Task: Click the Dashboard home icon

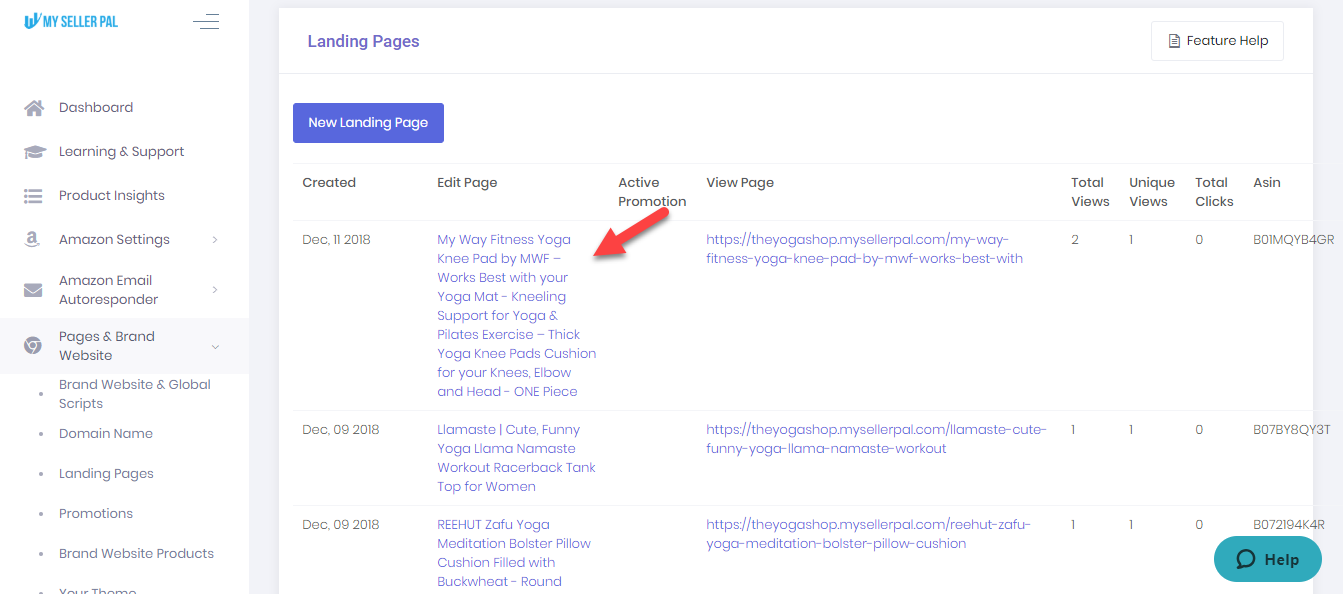Action: click(34, 108)
